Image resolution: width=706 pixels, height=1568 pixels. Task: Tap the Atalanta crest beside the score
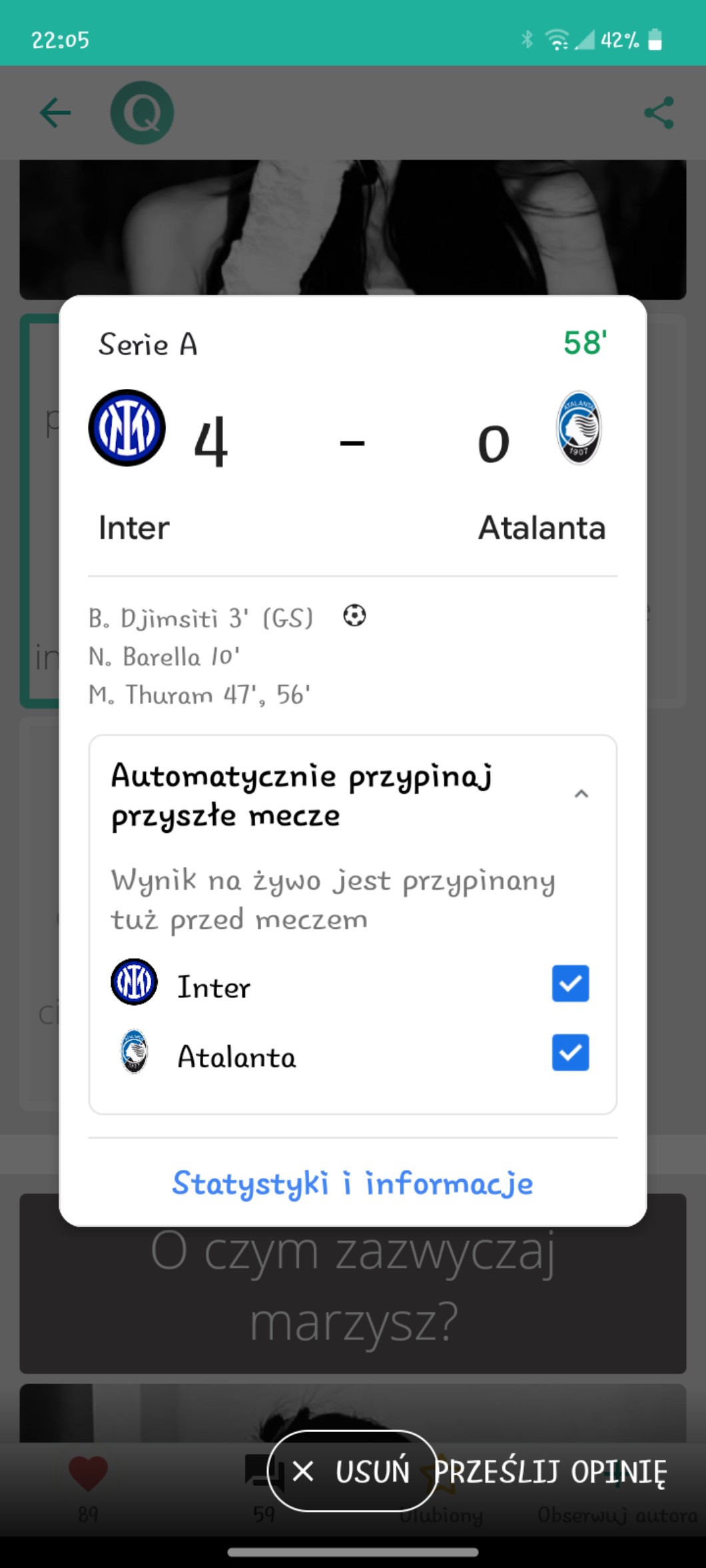578,427
